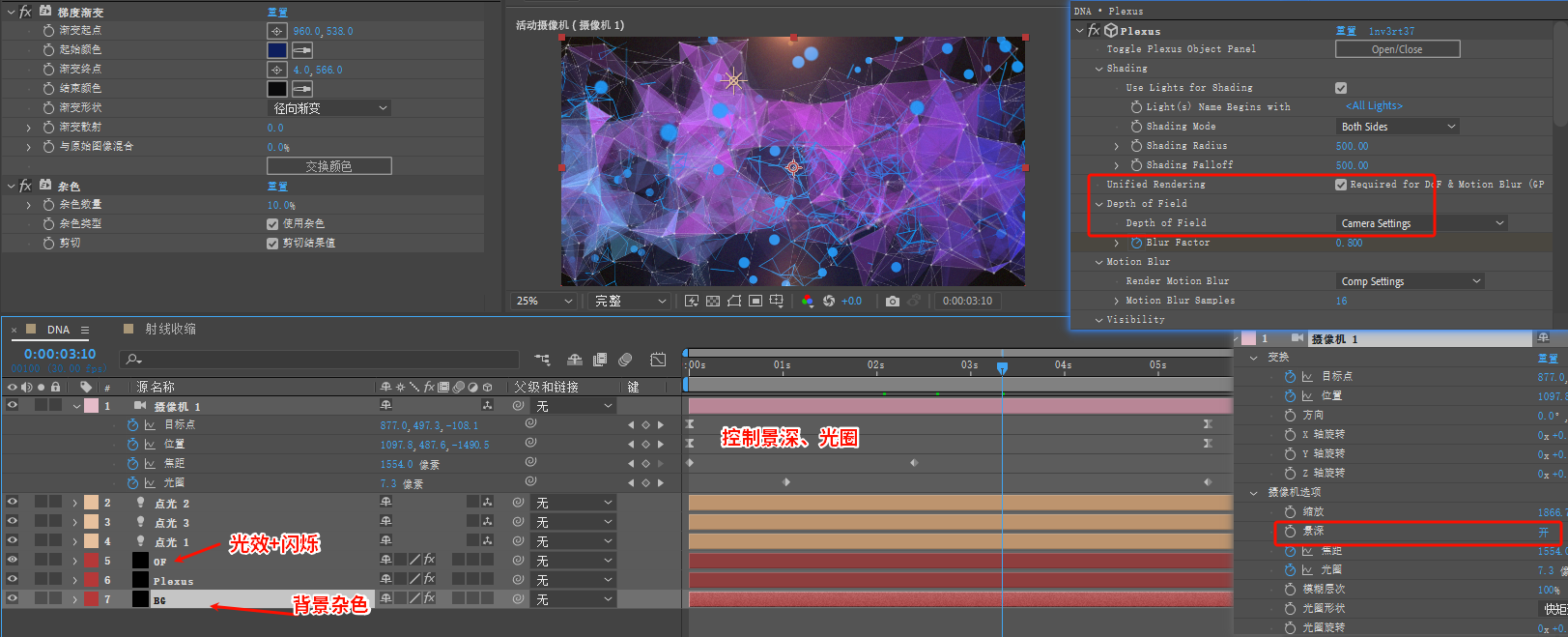This screenshot has width=1568, height=637.
Task: Open the 25% magnification dropdown
Action: (x=543, y=301)
